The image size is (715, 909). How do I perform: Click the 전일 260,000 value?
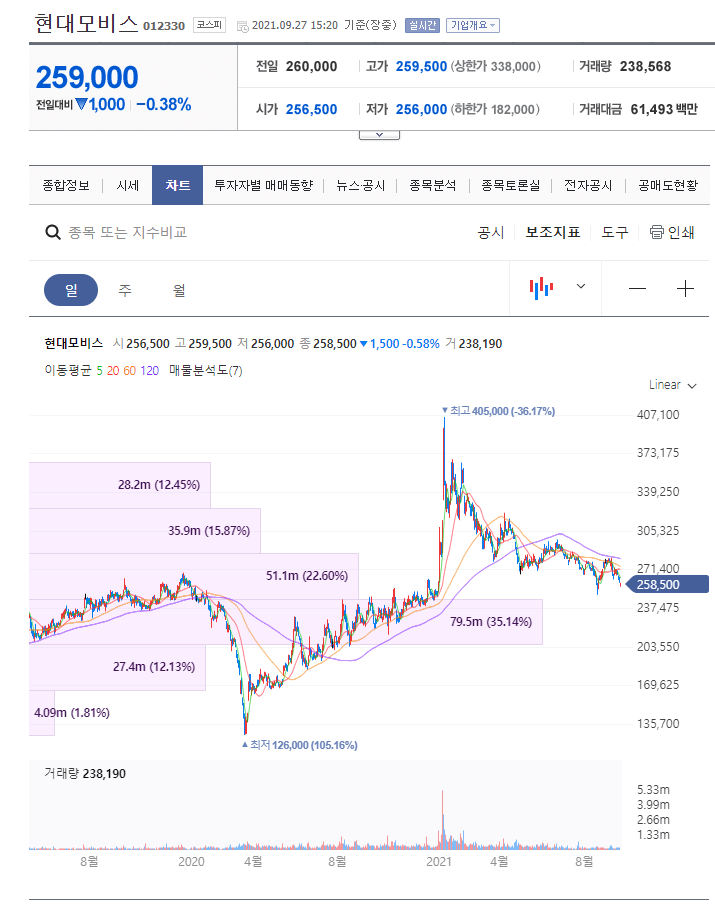tap(311, 66)
